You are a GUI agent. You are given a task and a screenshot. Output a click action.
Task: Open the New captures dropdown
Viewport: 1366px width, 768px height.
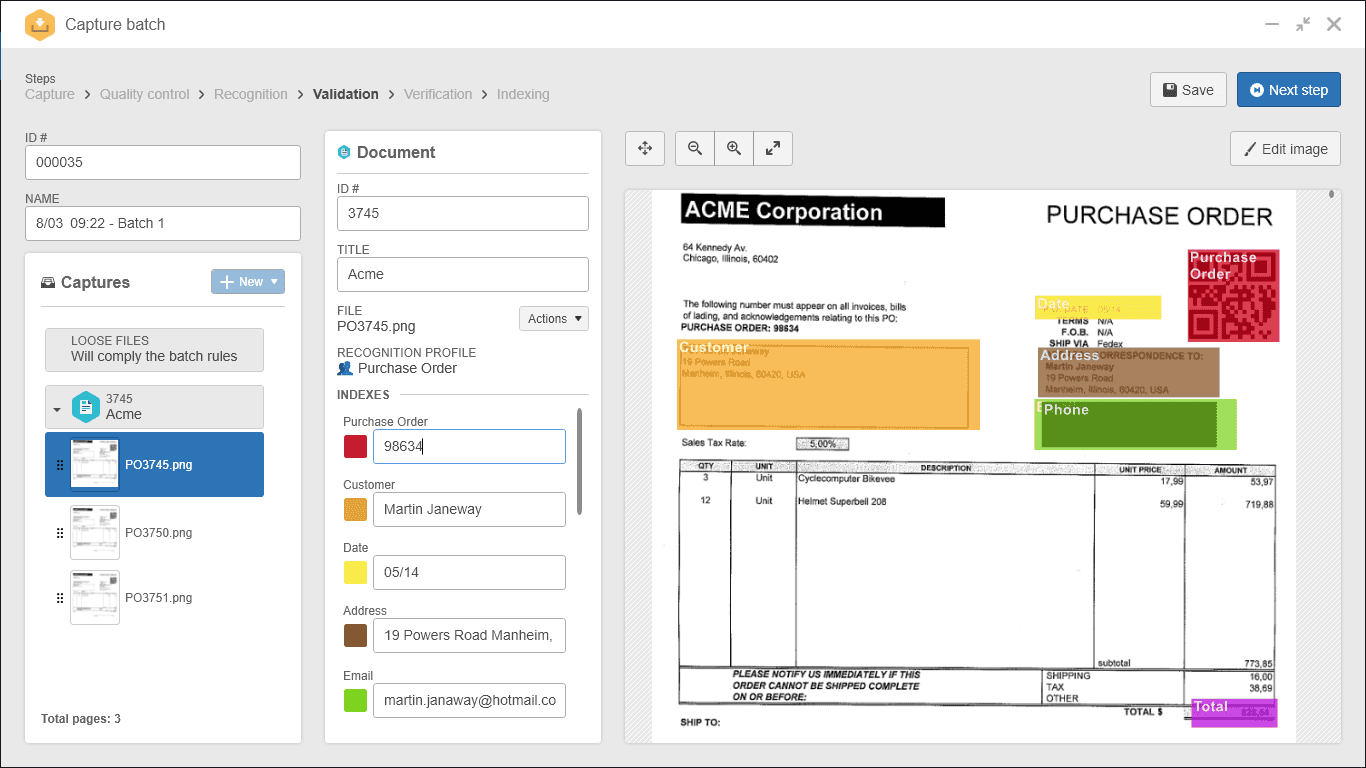(x=248, y=282)
